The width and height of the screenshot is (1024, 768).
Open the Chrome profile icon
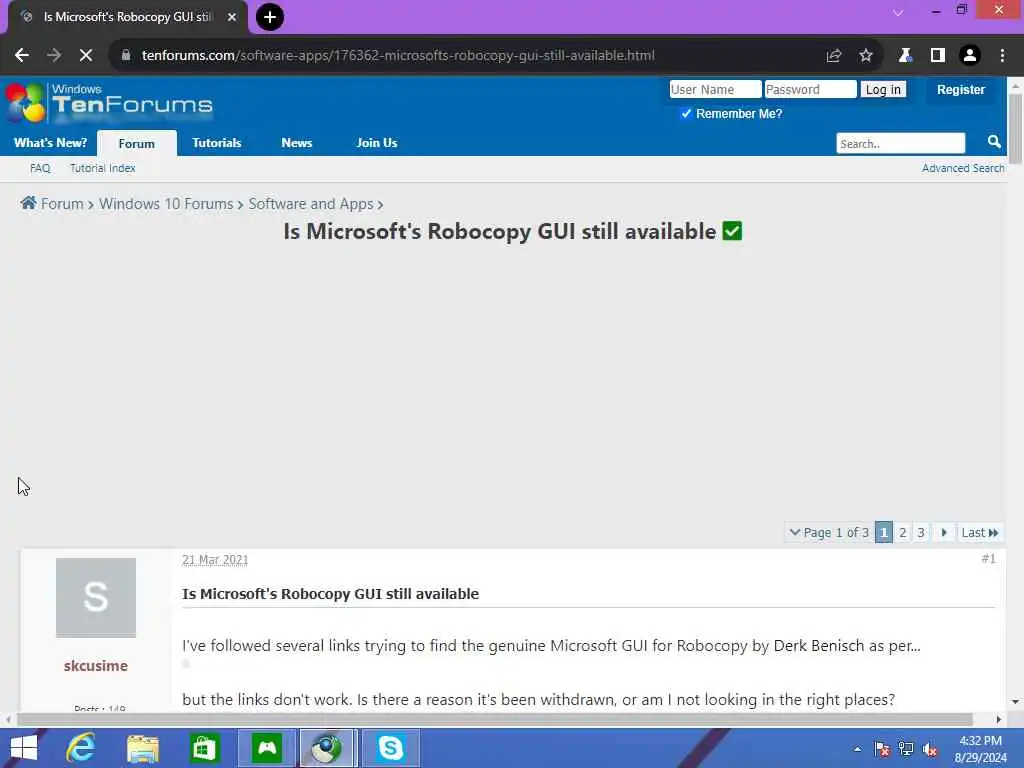(970, 56)
